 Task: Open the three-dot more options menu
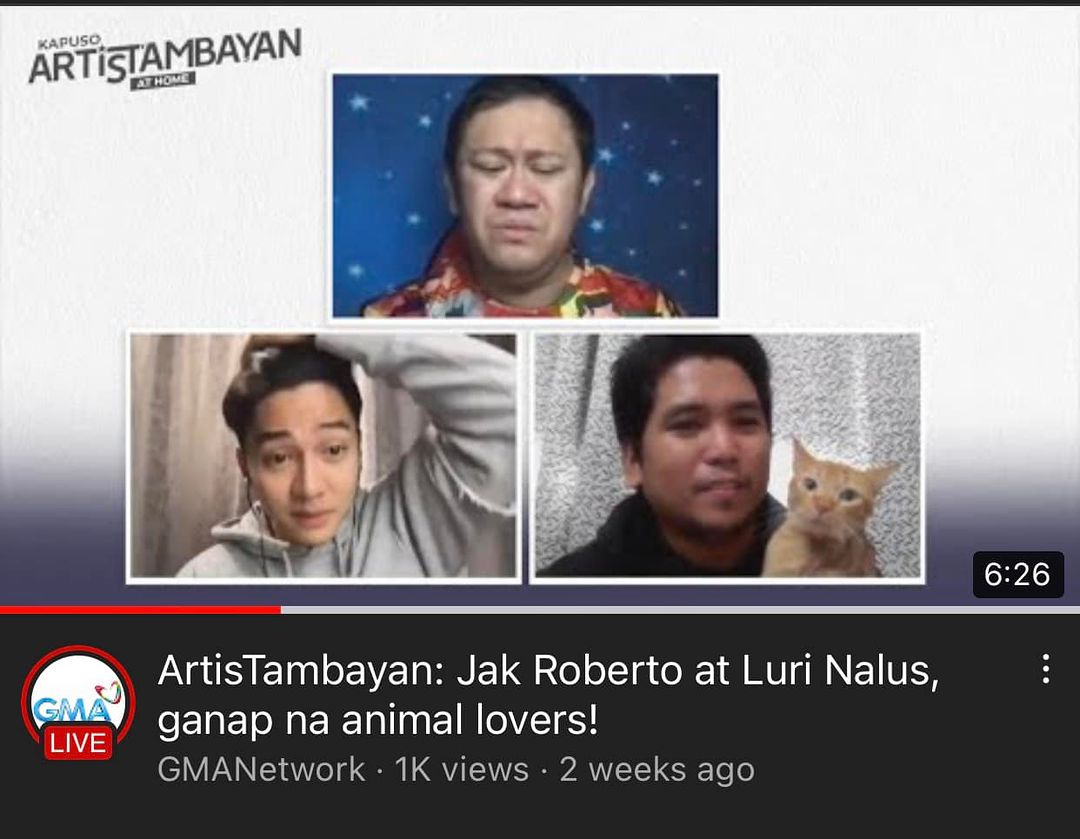click(1046, 668)
